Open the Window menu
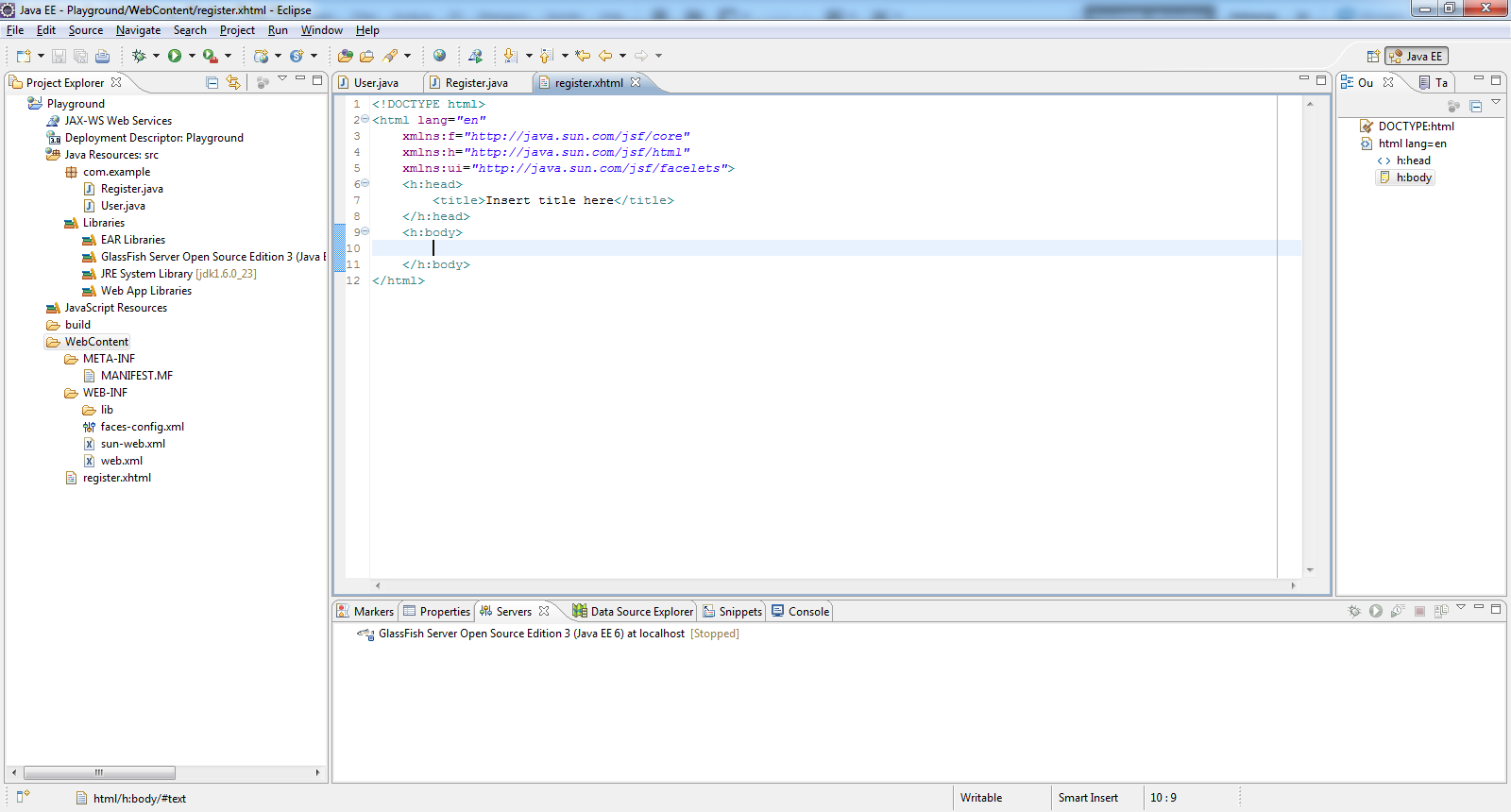 pyautogui.click(x=321, y=30)
